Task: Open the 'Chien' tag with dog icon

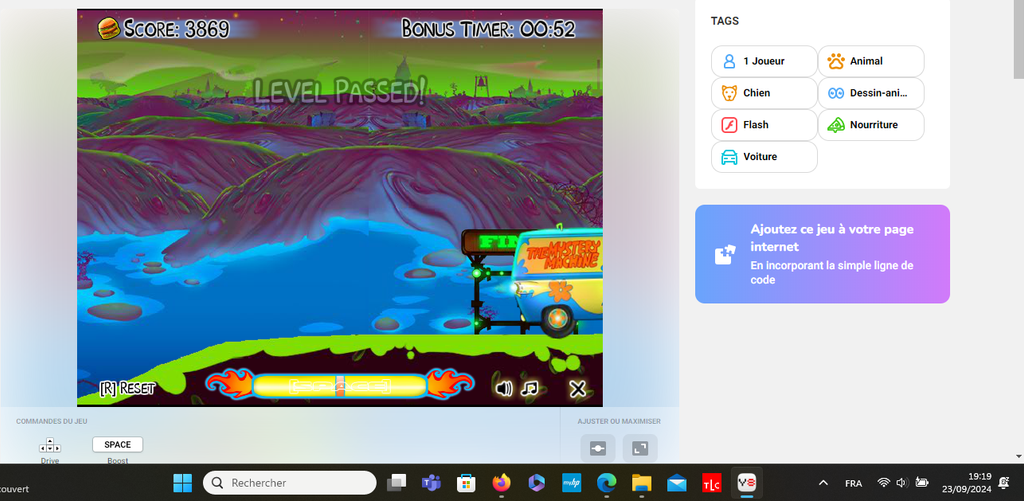Action: point(764,93)
